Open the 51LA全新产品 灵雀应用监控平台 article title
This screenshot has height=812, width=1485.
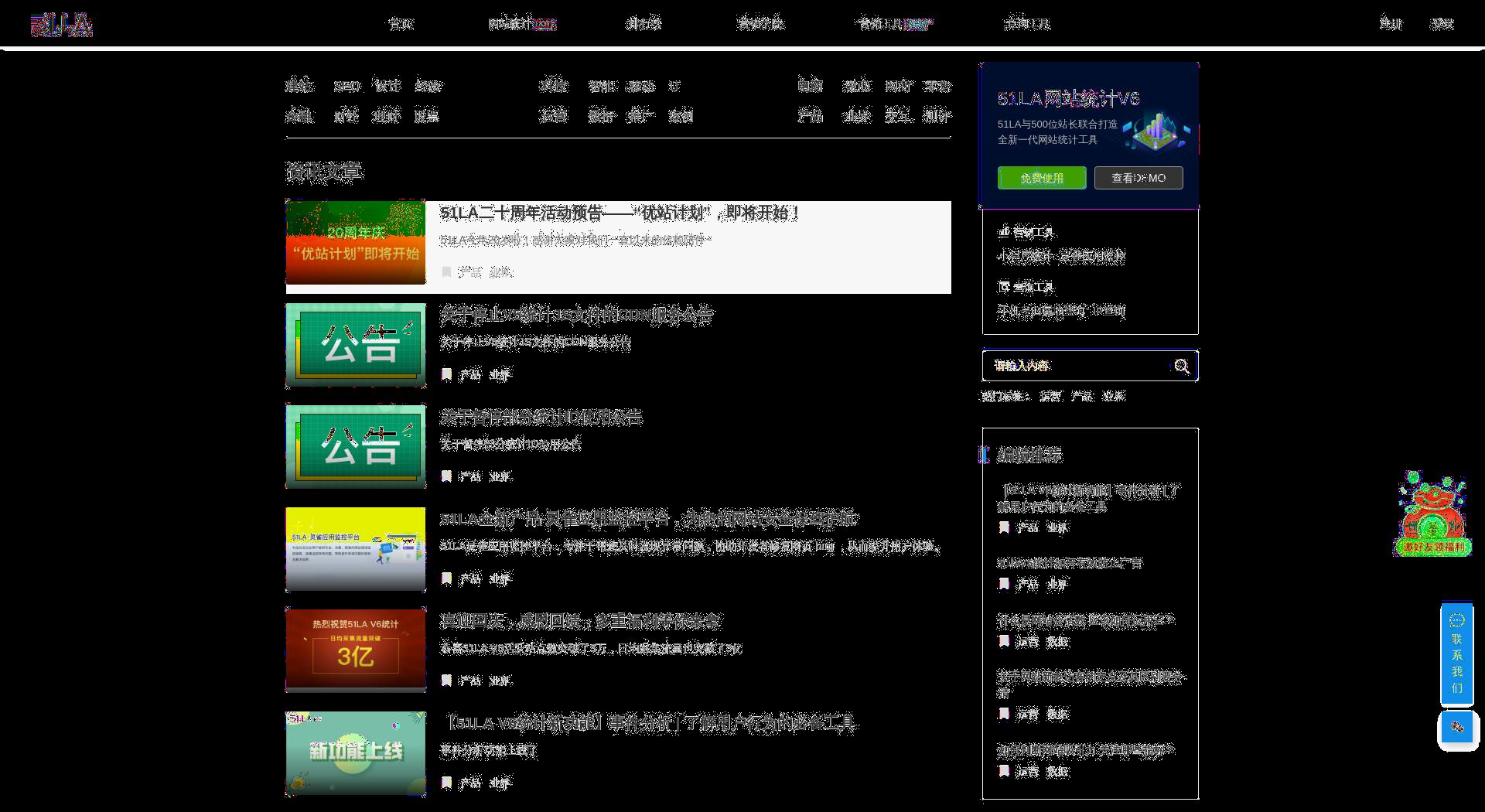pos(649,519)
